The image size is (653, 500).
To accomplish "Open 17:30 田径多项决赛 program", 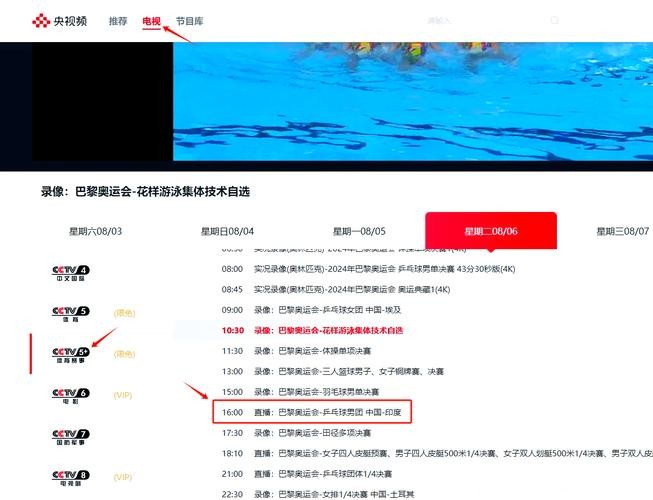I will (296, 433).
